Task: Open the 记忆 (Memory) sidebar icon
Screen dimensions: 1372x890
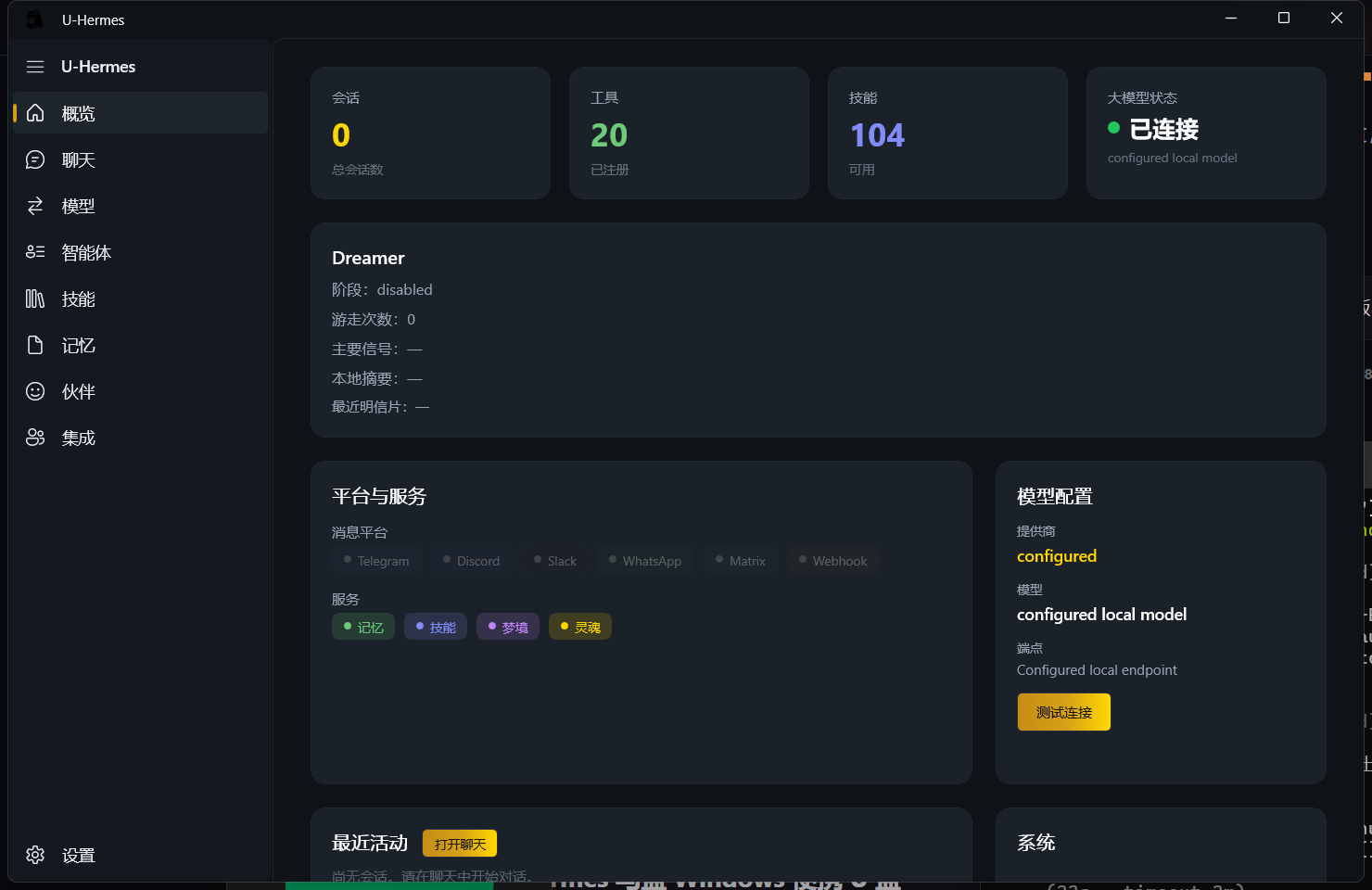Action: (34, 345)
